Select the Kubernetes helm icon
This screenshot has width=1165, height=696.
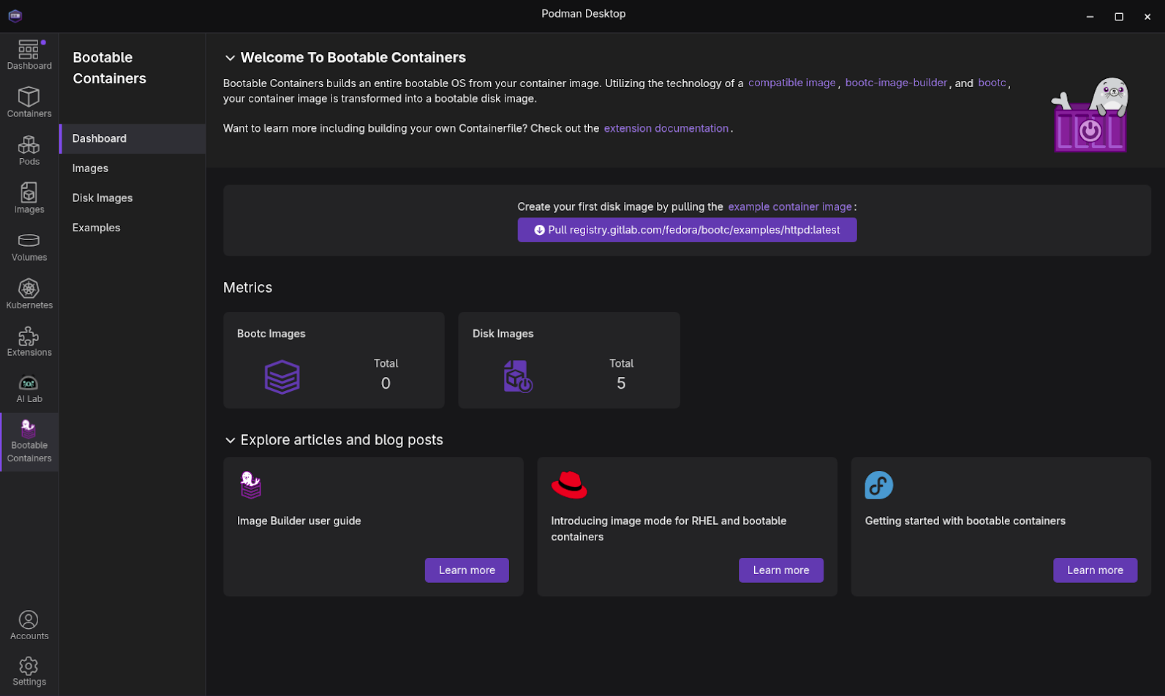(29, 293)
